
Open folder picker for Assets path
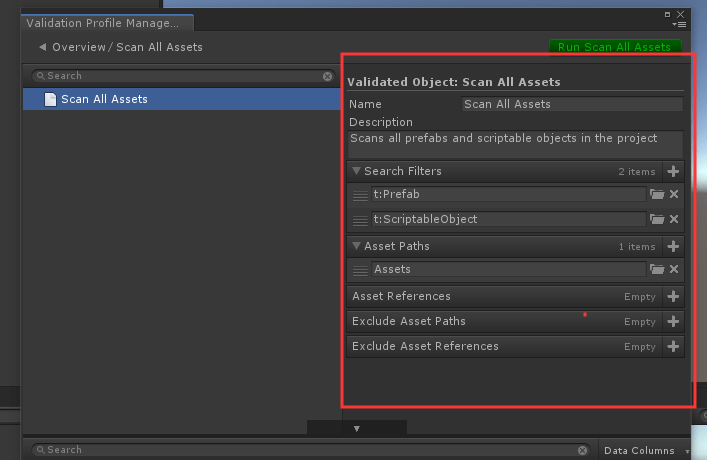pos(657,270)
